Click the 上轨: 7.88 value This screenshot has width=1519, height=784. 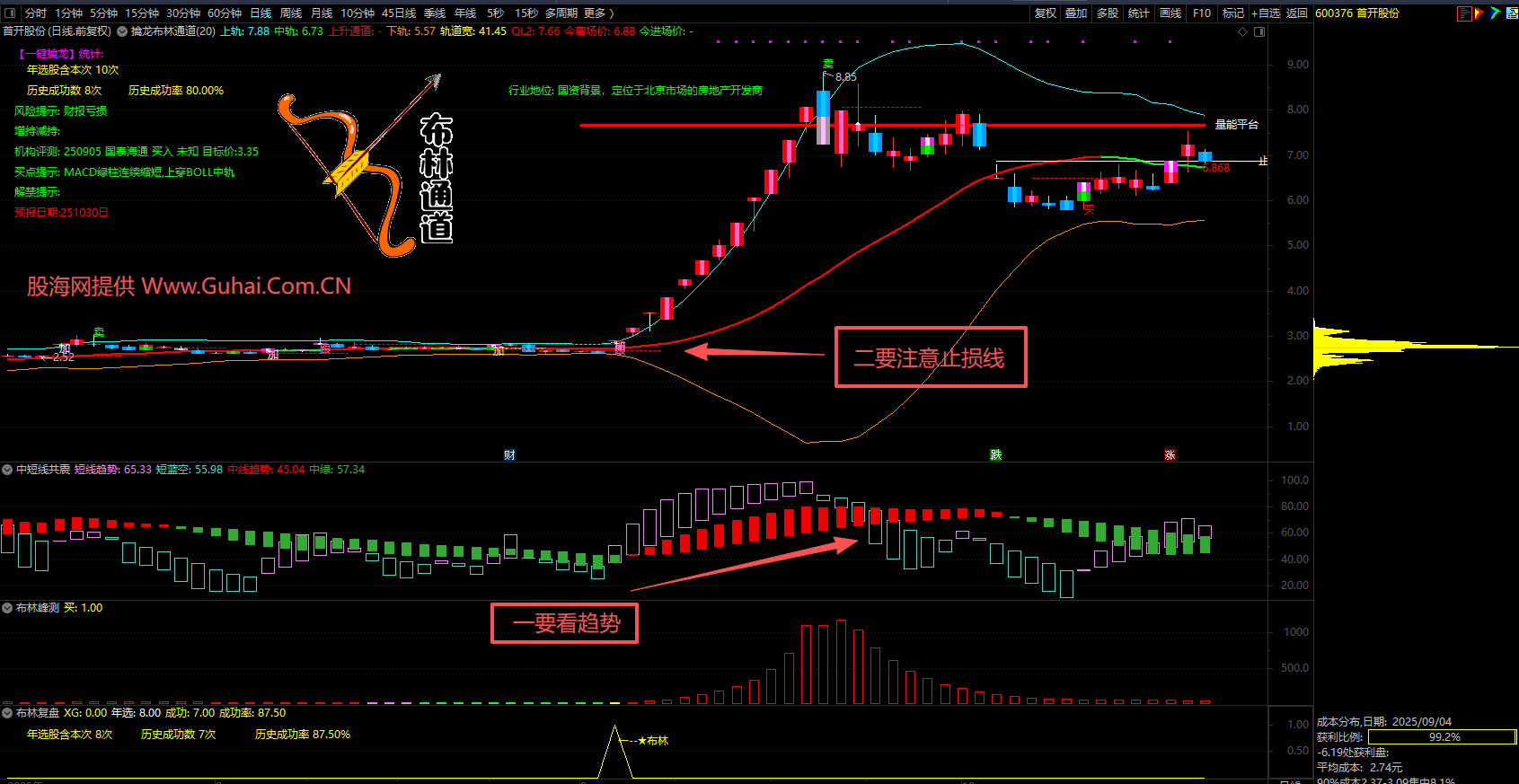point(244,31)
